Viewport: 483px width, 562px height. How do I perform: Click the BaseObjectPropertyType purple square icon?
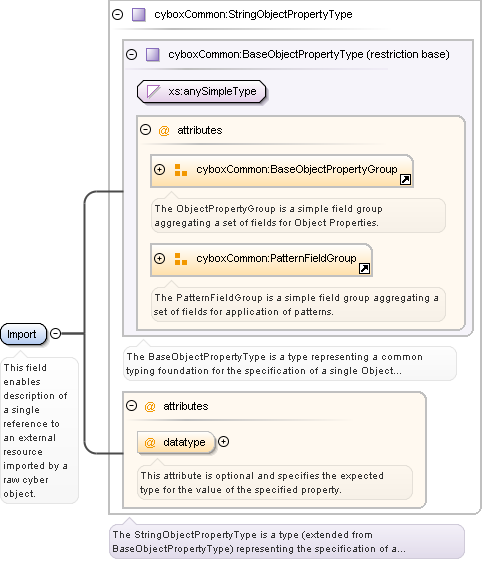tap(153, 55)
